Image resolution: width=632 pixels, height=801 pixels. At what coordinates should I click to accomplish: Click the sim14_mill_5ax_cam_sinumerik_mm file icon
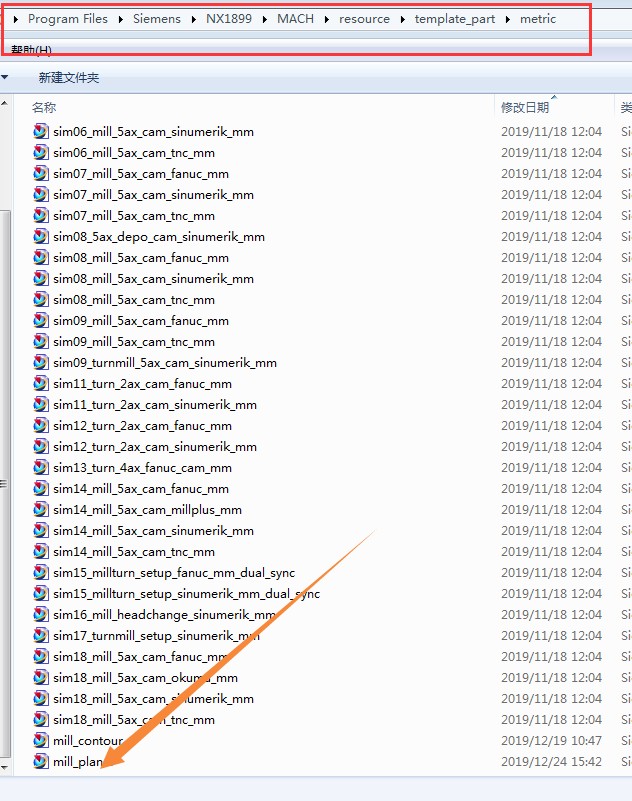(x=41, y=530)
